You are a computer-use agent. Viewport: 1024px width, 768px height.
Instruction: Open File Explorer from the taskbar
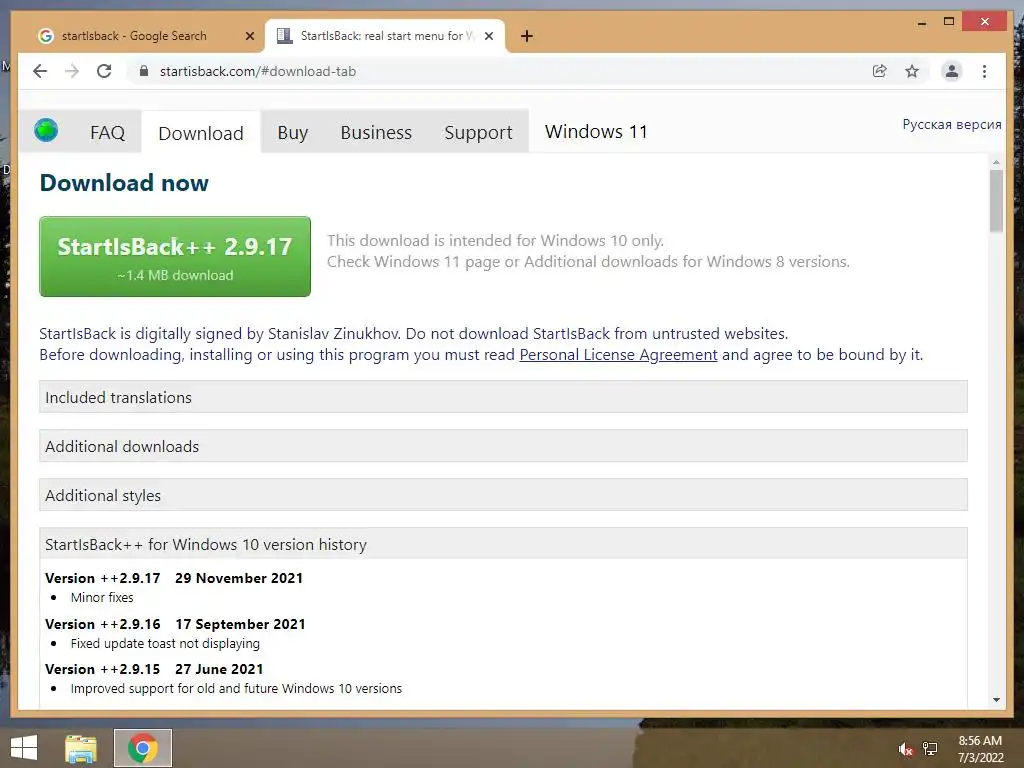click(x=81, y=748)
